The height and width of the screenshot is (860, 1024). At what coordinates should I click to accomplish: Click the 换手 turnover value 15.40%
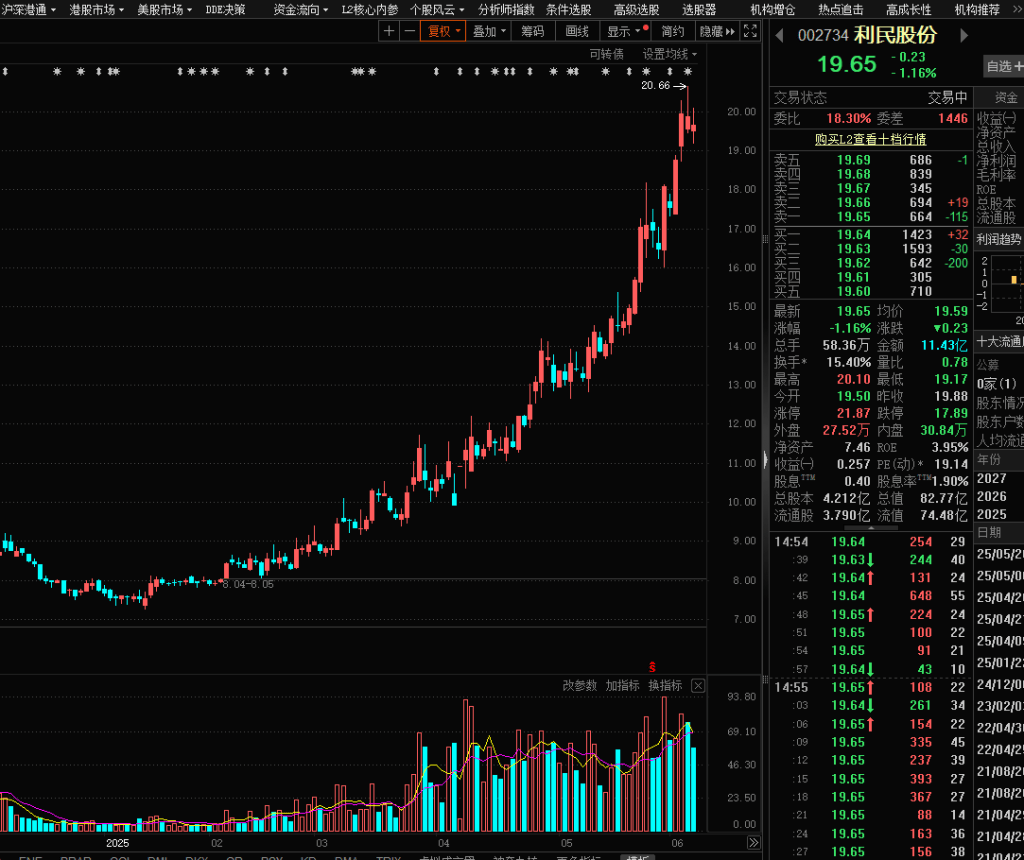point(848,362)
